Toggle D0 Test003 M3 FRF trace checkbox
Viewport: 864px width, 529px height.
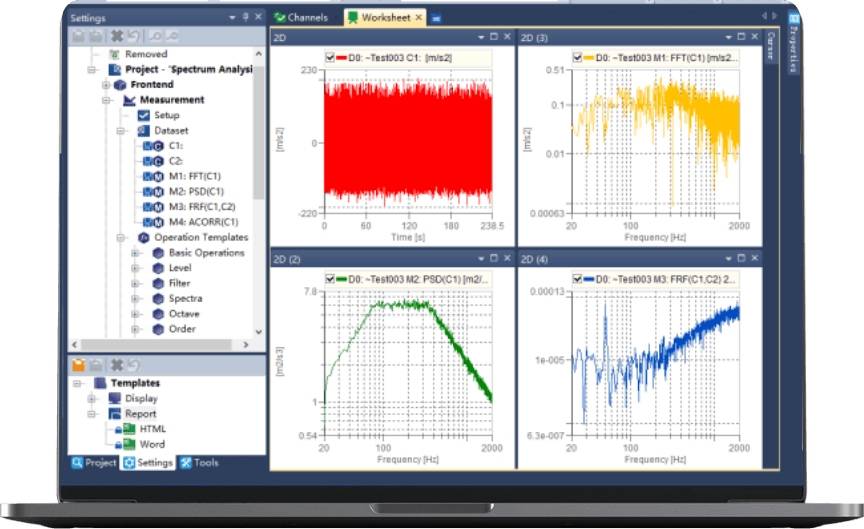point(577,279)
